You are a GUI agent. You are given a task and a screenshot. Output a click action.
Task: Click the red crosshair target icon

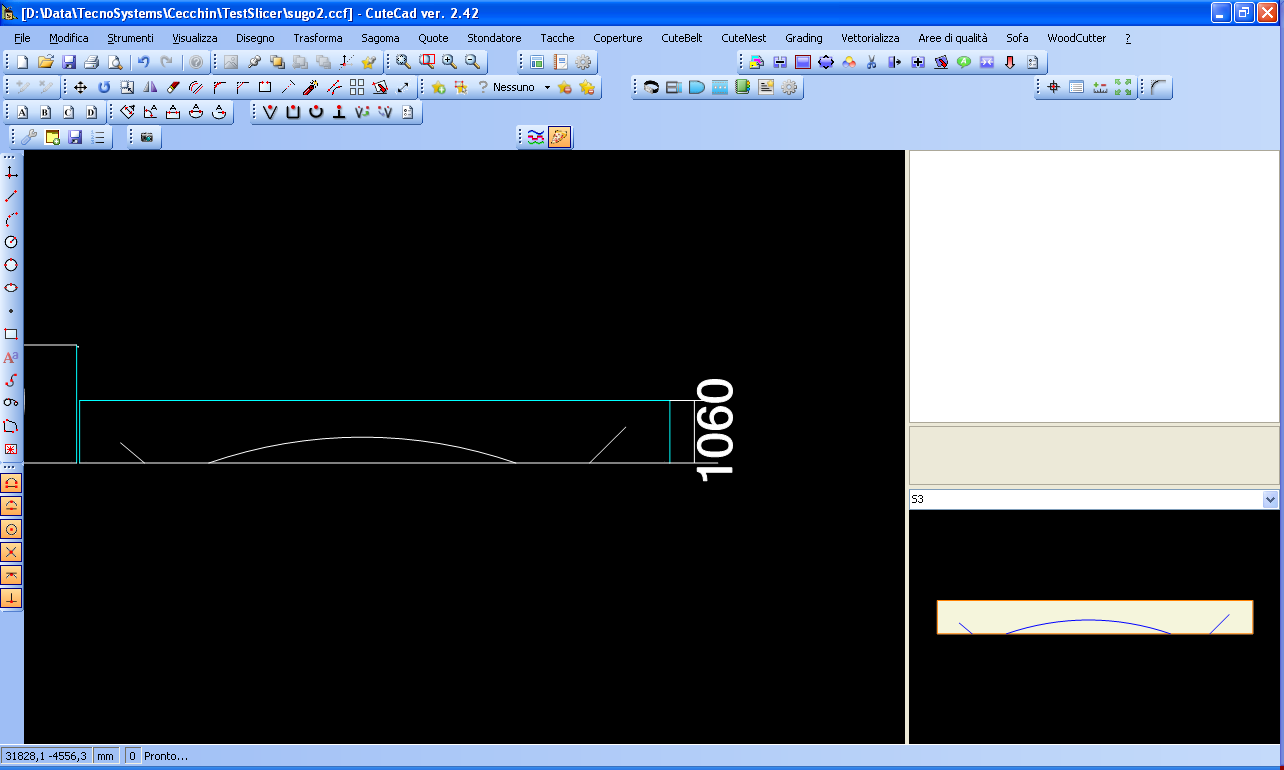(1053, 87)
